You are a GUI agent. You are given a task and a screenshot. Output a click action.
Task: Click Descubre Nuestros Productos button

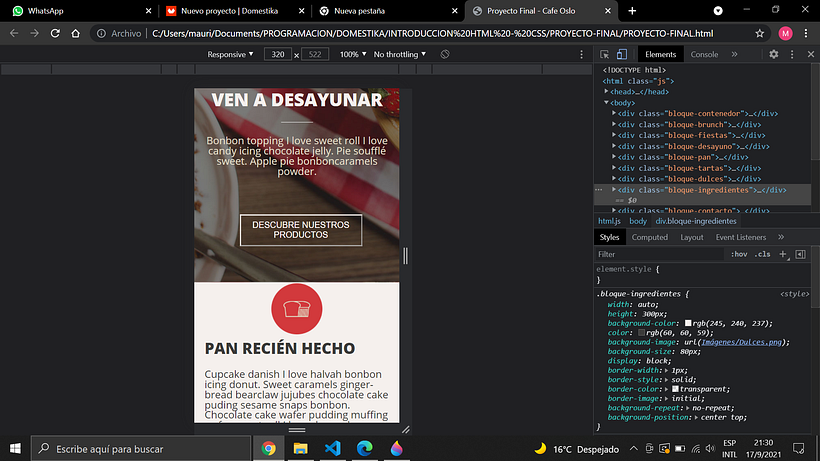pyautogui.click(x=301, y=230)
